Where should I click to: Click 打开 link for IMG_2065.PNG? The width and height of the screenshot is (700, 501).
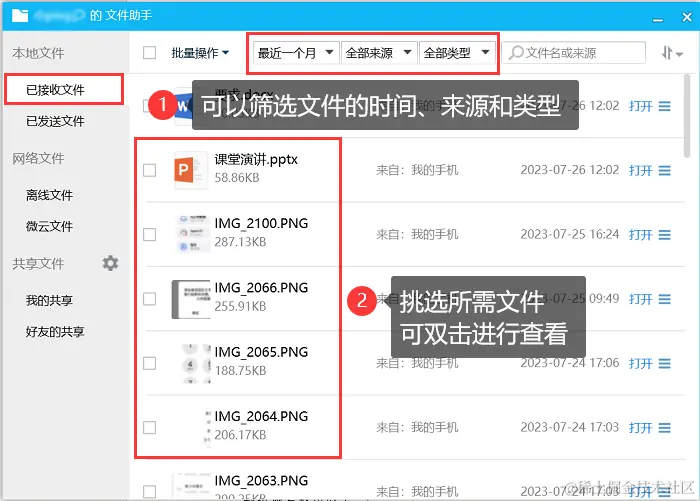pos(641,364)
